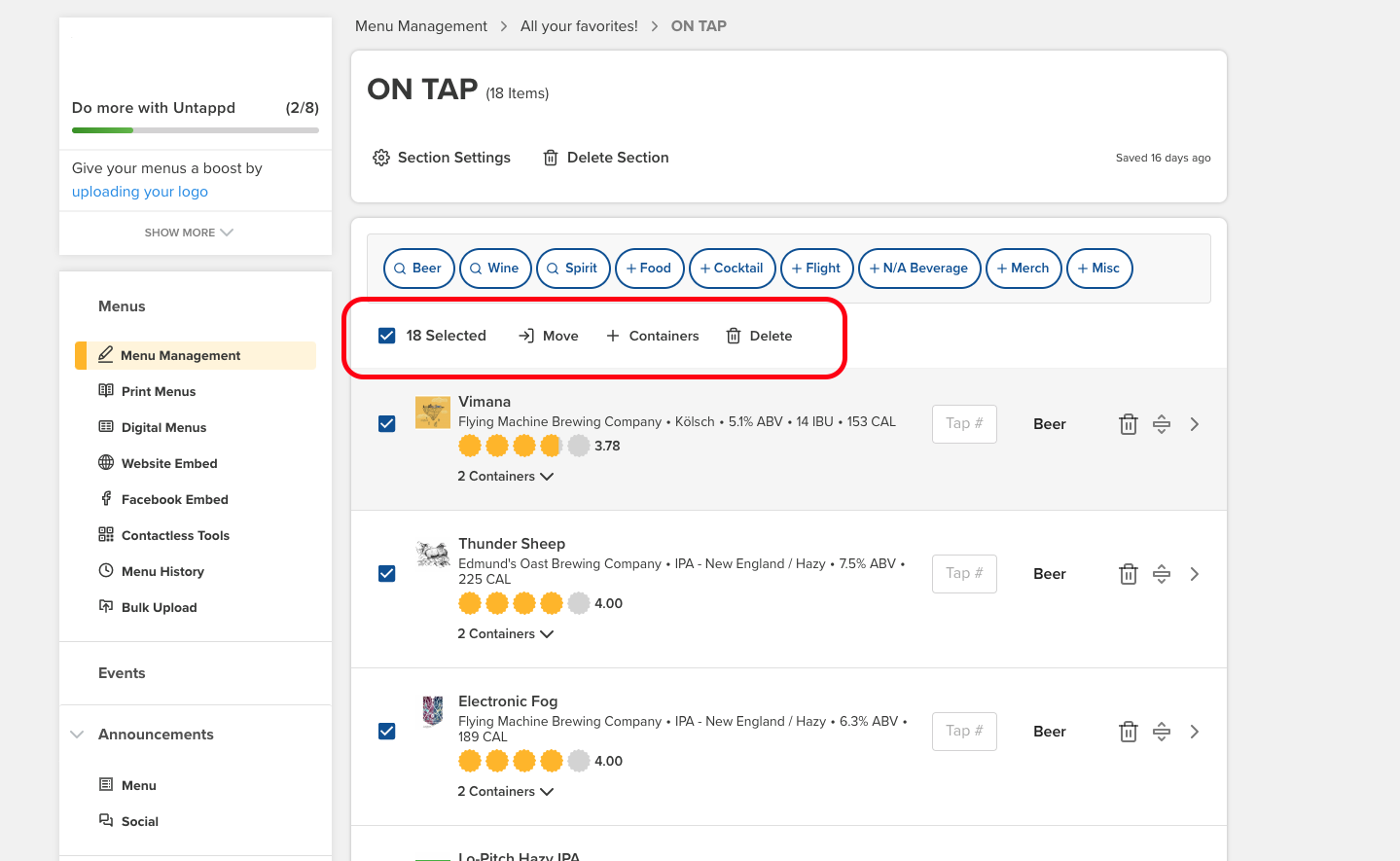This screenshot has width=1400, height=861.
Task: Click Electronic Fog Tap # input field
Action: pyautogui.click(x=964, y=732)
